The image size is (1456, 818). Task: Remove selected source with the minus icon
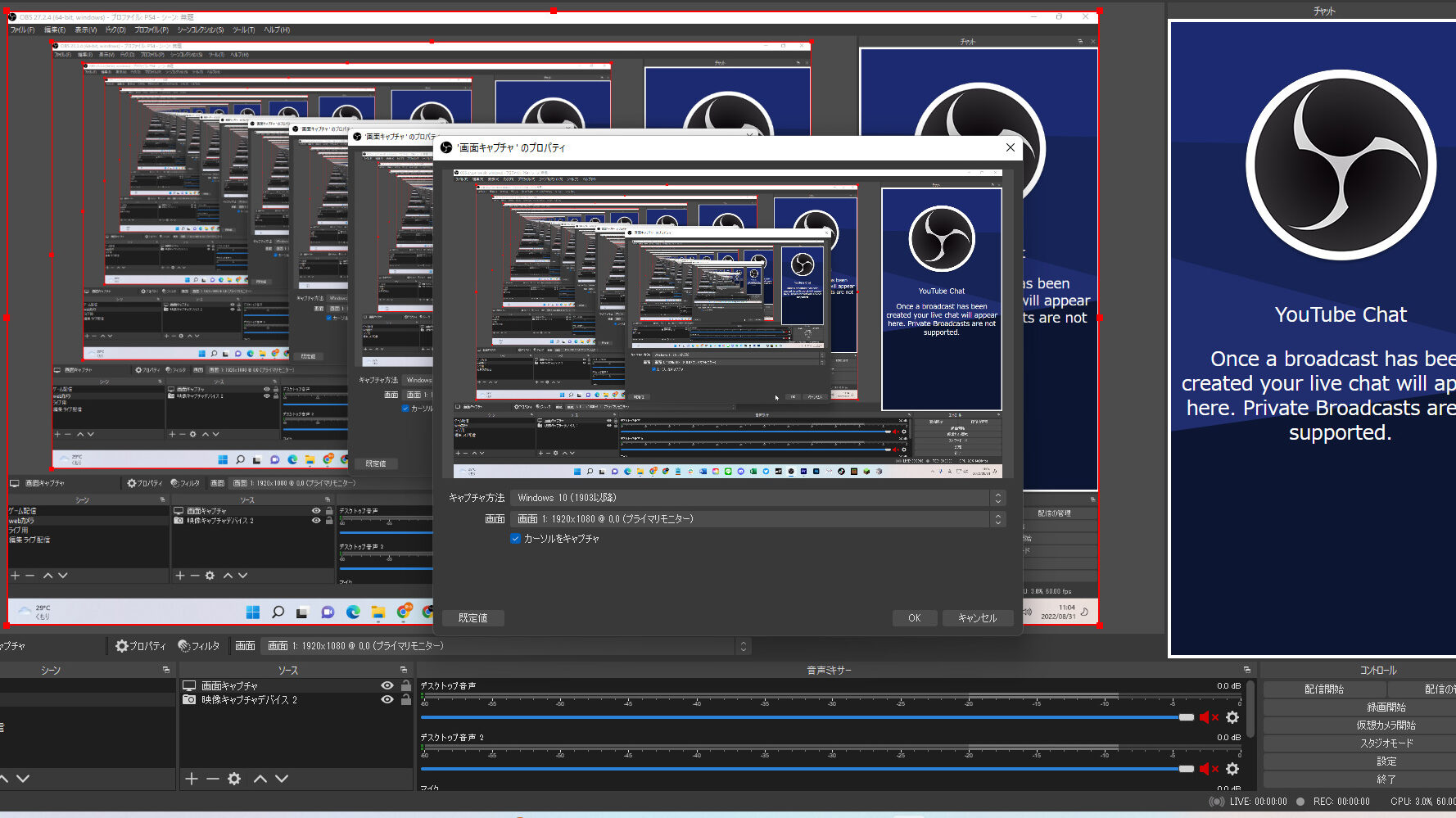coord(212,779)
